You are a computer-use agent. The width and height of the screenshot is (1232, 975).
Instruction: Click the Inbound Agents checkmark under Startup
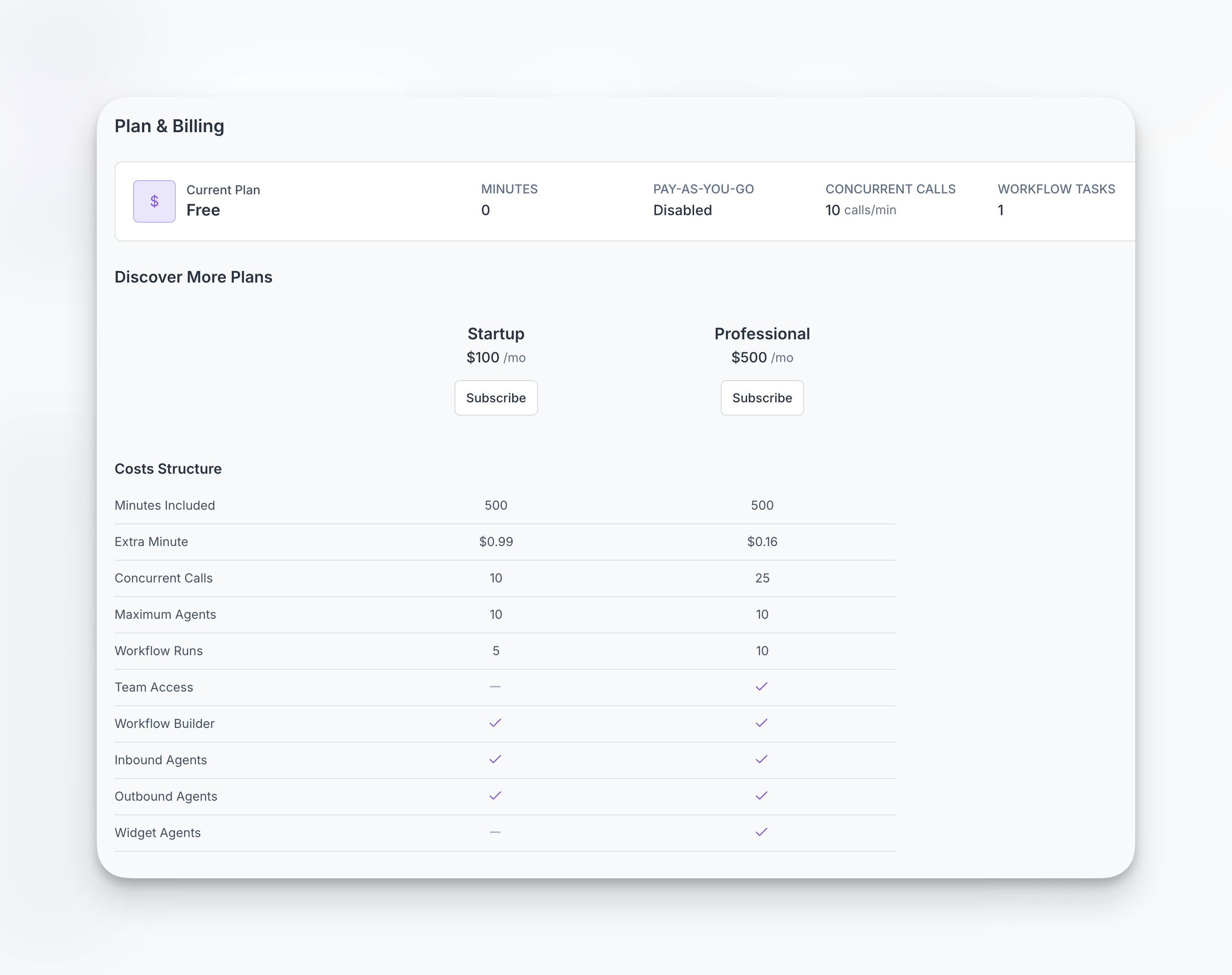coord(495,759)
